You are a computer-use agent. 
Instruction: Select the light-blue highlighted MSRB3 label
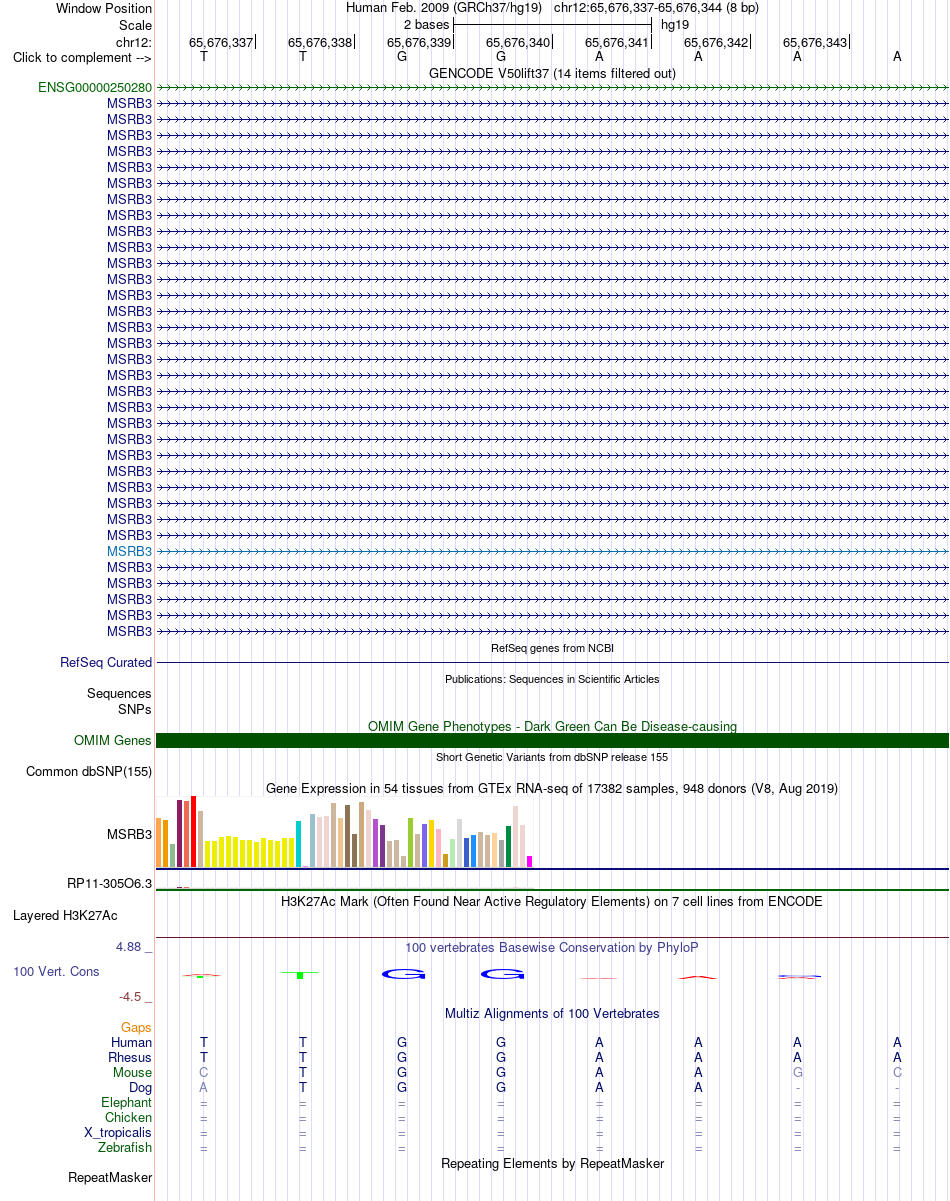click(x=130, y=551)
